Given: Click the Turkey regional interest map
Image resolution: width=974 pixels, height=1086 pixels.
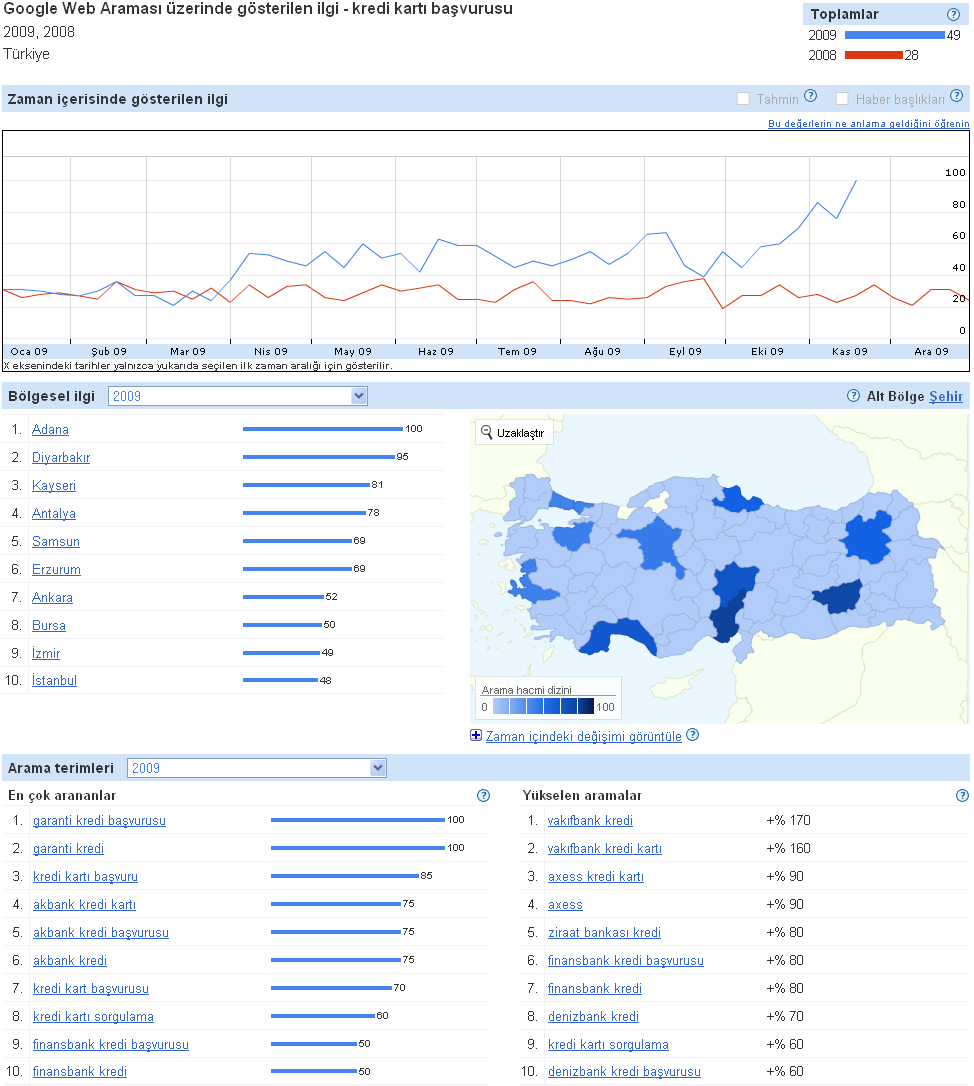Looking at the screenshot, I should click(719, 569).
